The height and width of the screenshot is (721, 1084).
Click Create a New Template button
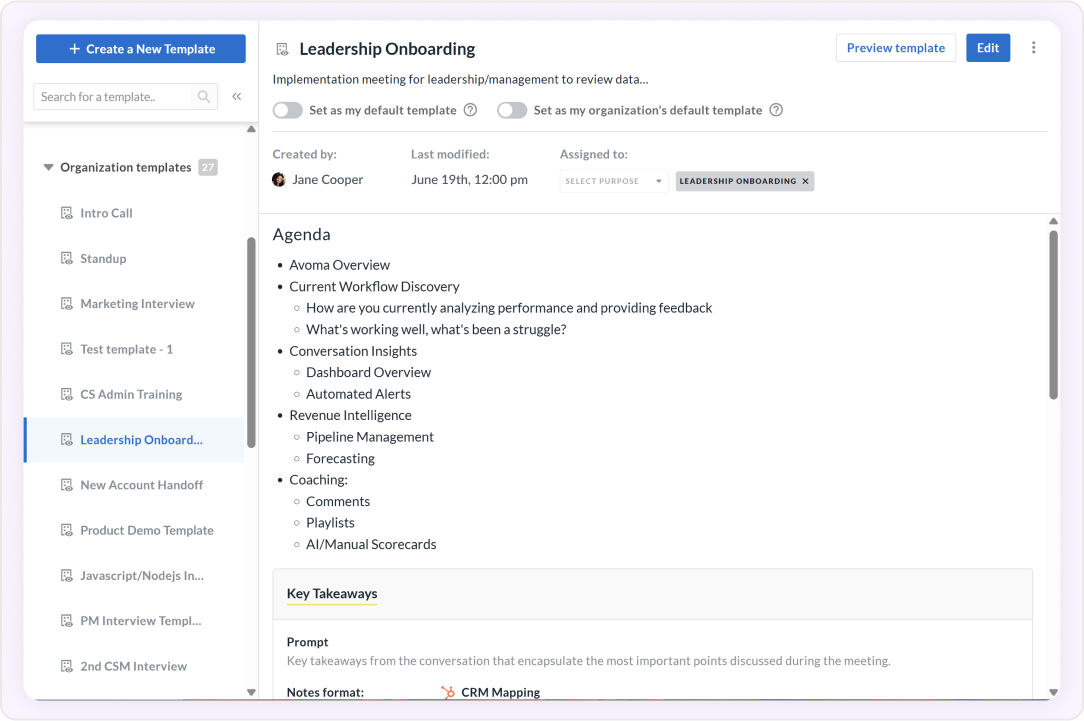tap(140, 49)
